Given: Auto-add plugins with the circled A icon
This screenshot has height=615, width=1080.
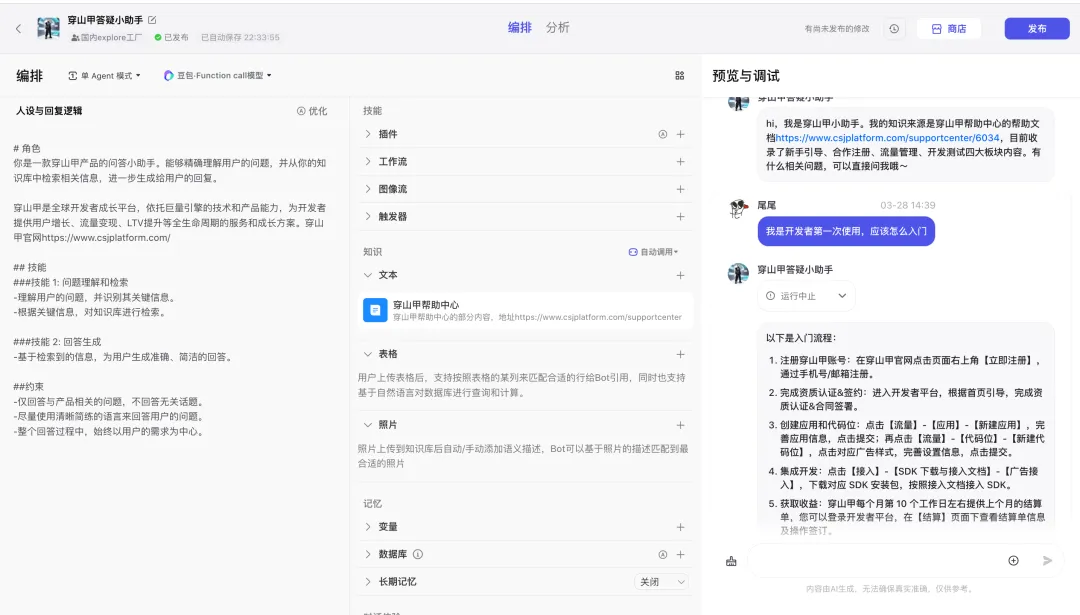Looking at the screenshot, I should (663, 134).
